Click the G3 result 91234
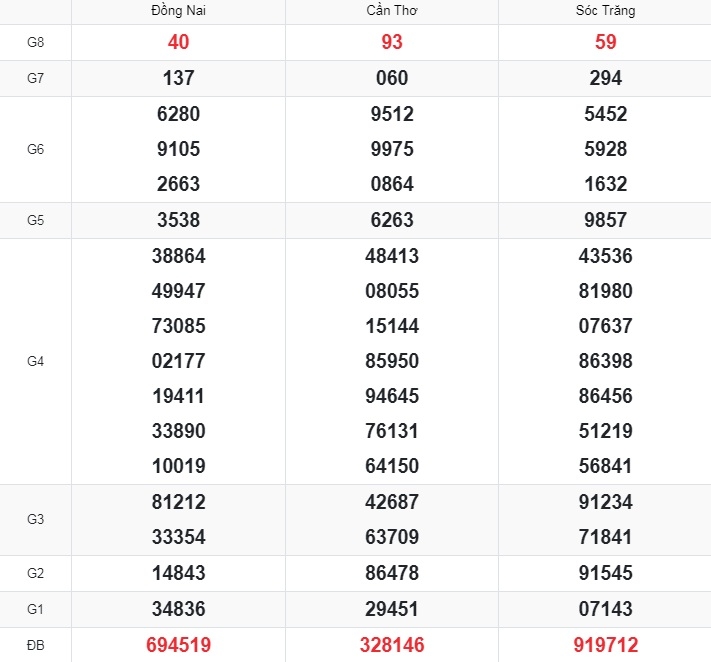The height and width of the screenshot is (662, 711). pyautogui.click(x=605, y=502)
